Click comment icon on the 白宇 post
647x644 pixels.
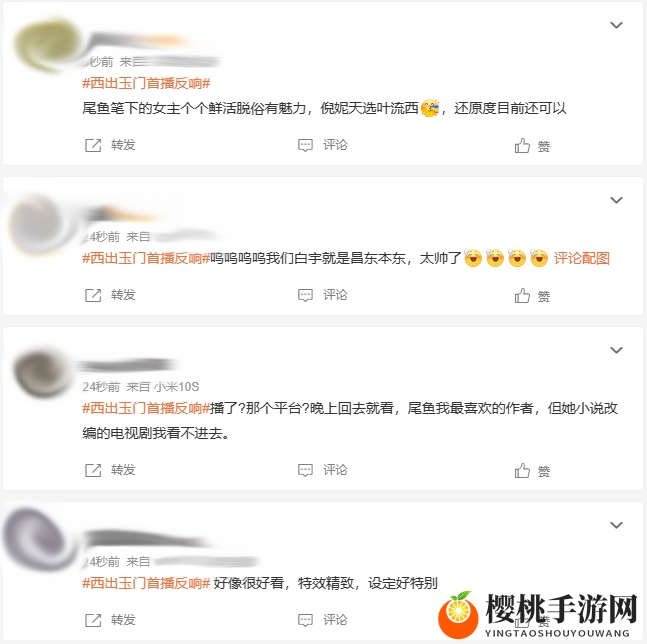coord(305,295)
